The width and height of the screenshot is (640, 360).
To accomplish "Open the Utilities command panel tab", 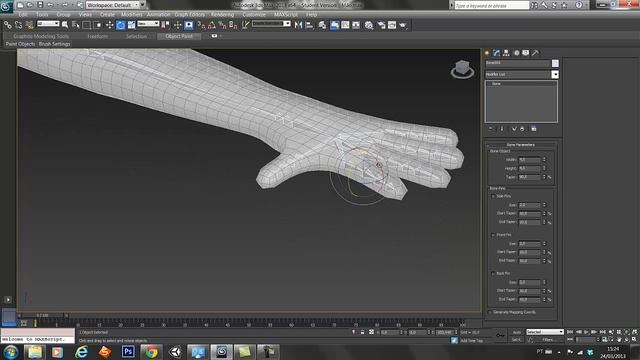I will [535, 53].
